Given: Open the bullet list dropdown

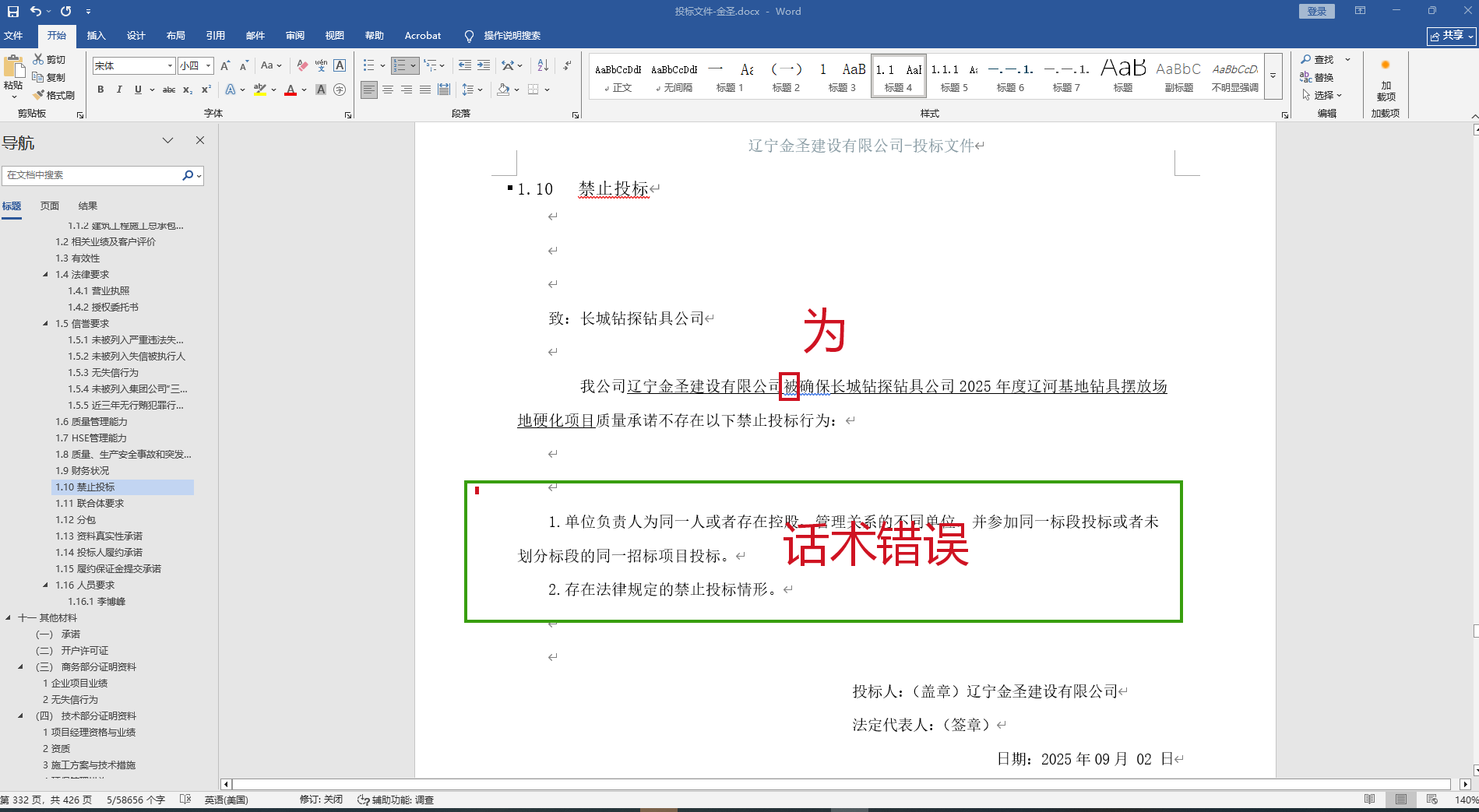Looking at the screenshot, I should 382,66.
